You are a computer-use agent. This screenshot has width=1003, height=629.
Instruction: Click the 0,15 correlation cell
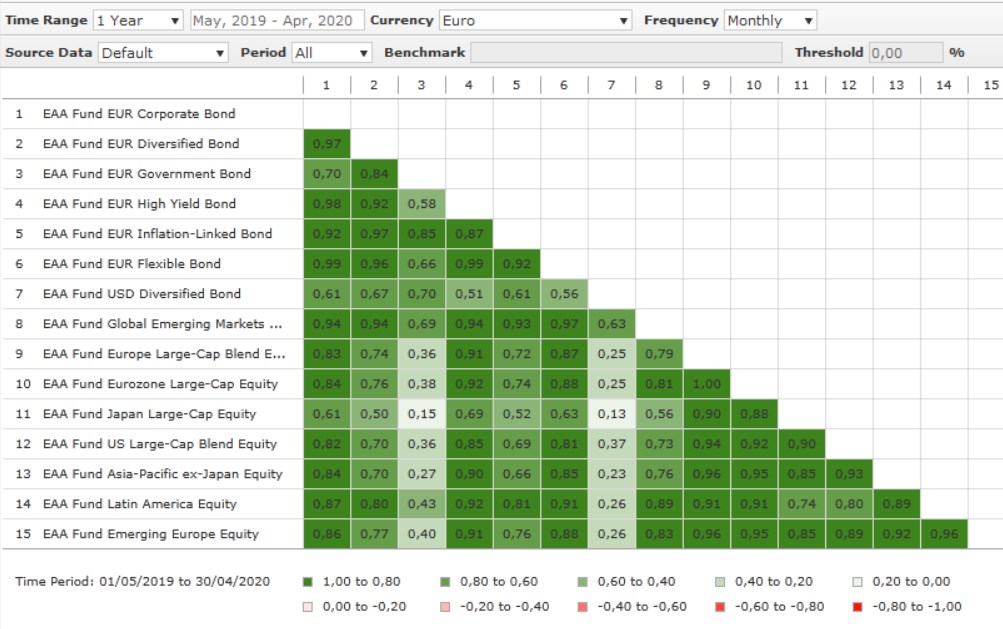pos(421,414)
